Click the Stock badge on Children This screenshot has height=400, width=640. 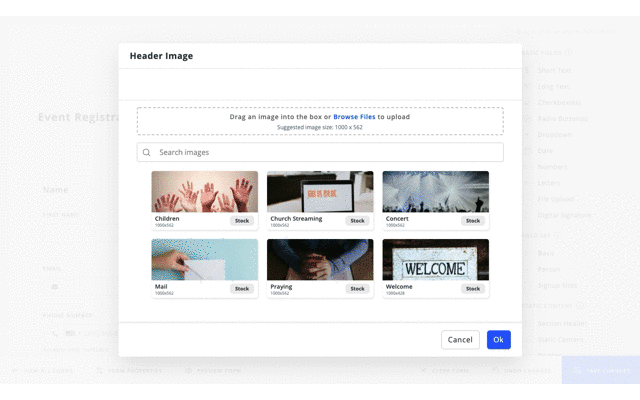click(242, 221)
